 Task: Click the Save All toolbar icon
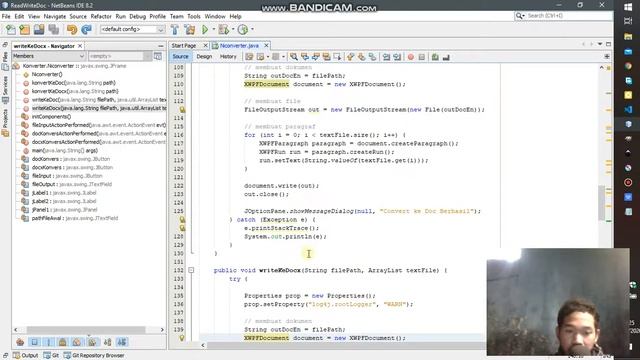53,29
